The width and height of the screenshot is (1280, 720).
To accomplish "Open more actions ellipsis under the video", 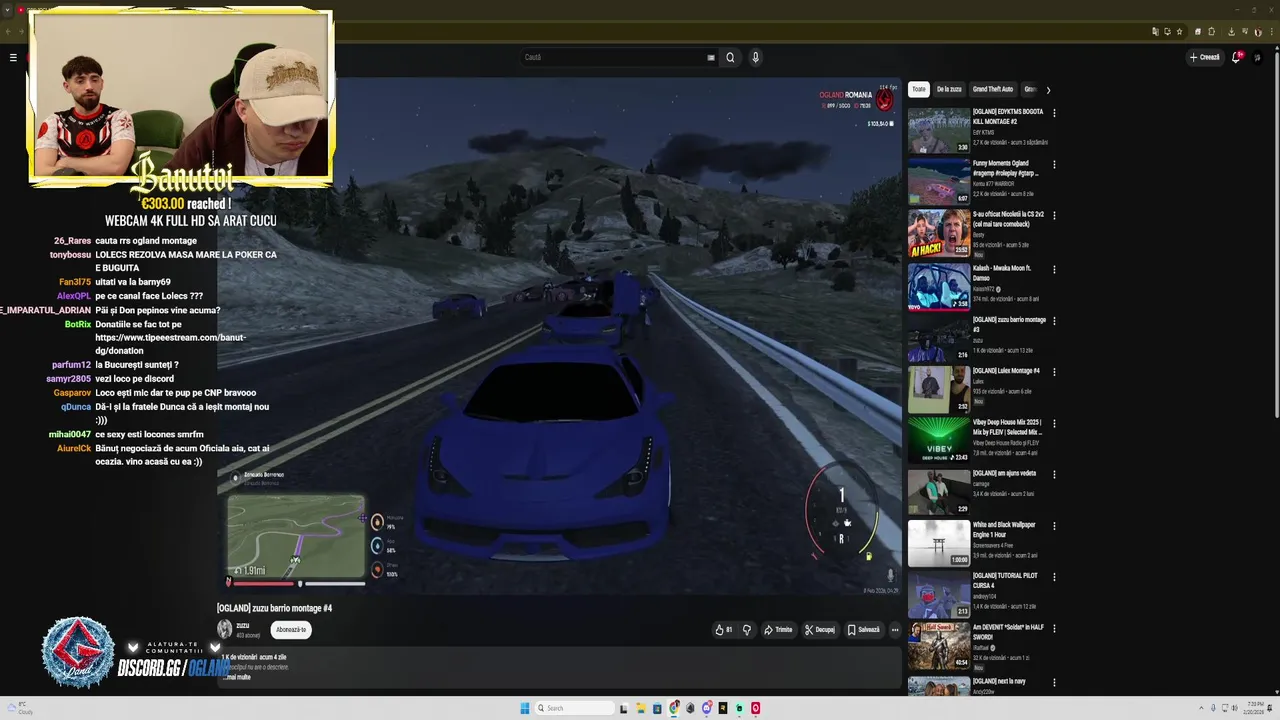I will 895,630.
